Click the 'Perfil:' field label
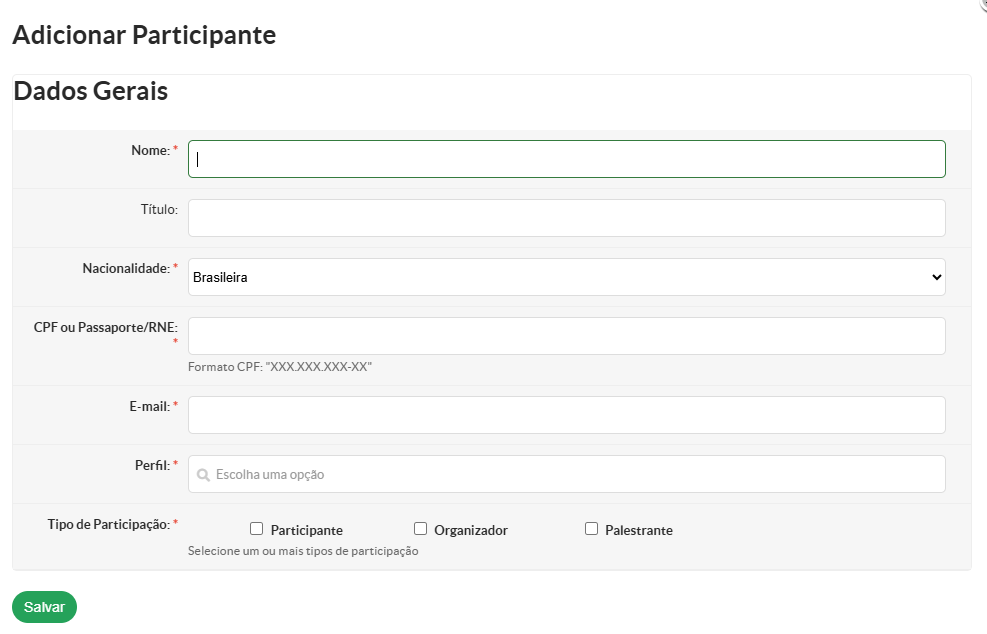987x634 pixels. 152,464
